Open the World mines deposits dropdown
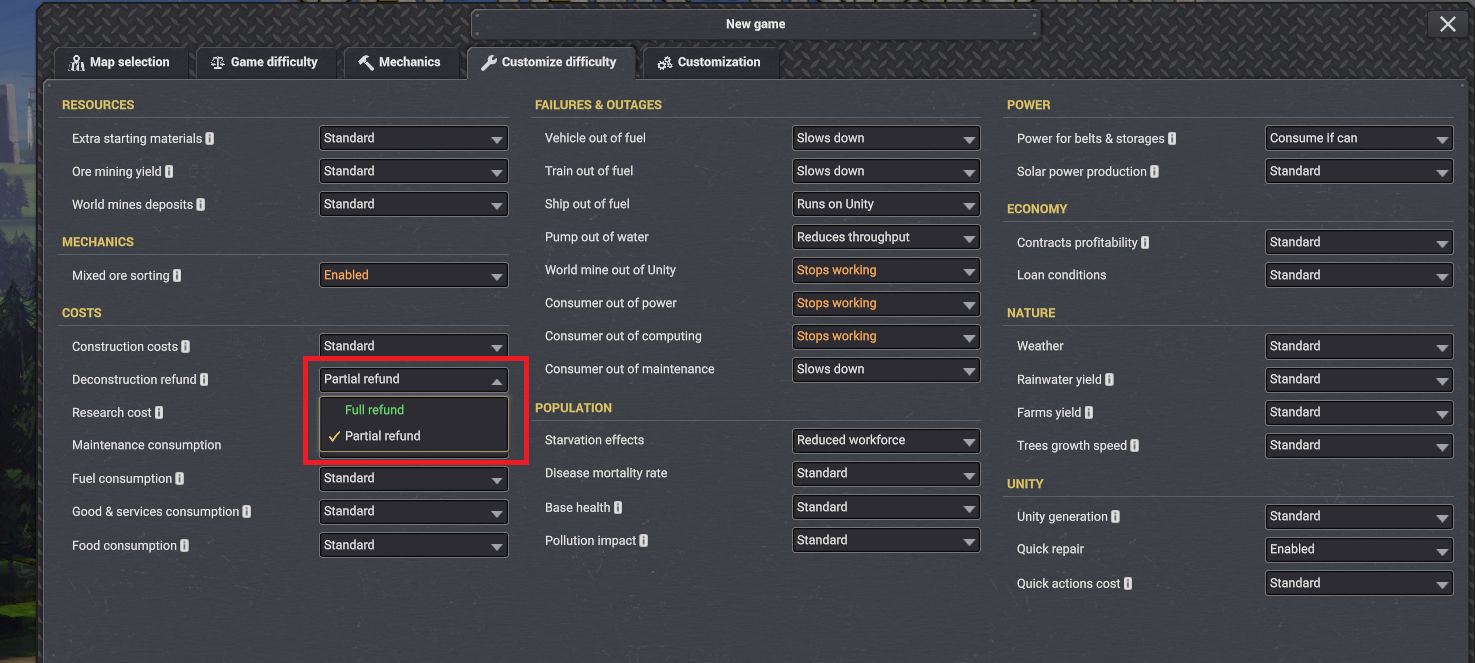The height and width of the screenshot is (663, 1475). pyautogui.click(x=414, y=204)
